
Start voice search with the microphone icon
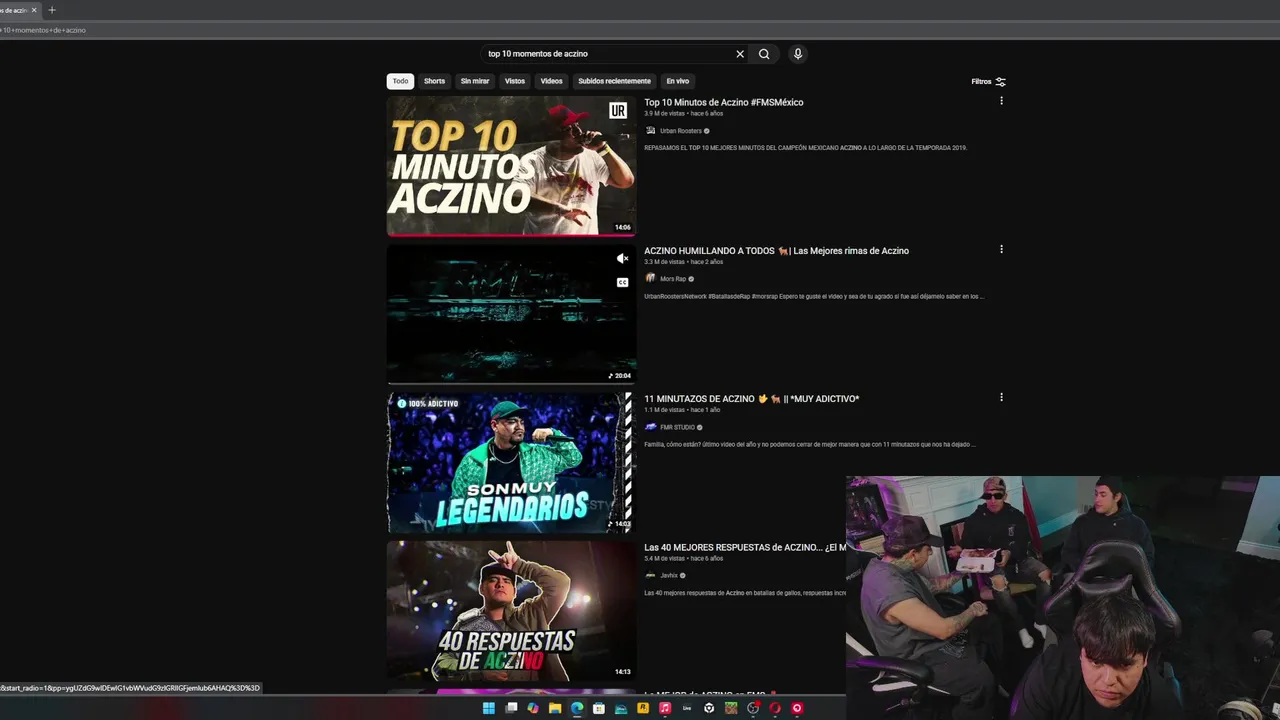797,54
